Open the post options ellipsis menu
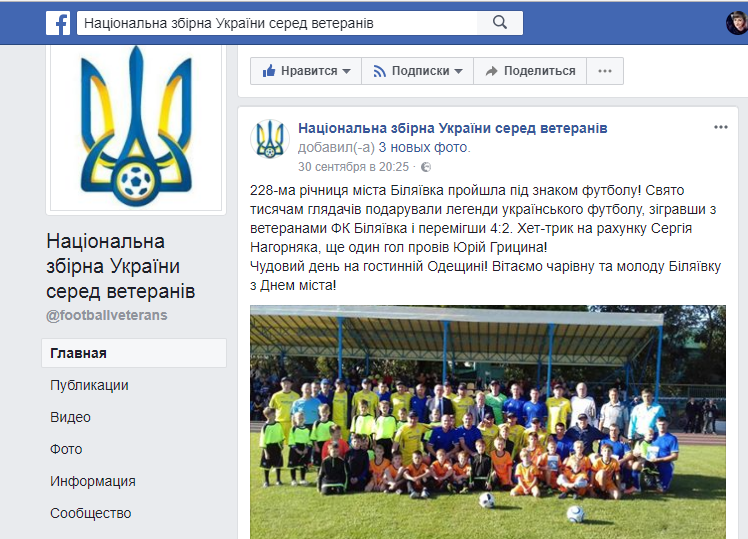The width and height of the screenshot is (748, 539). pos(720,127)
